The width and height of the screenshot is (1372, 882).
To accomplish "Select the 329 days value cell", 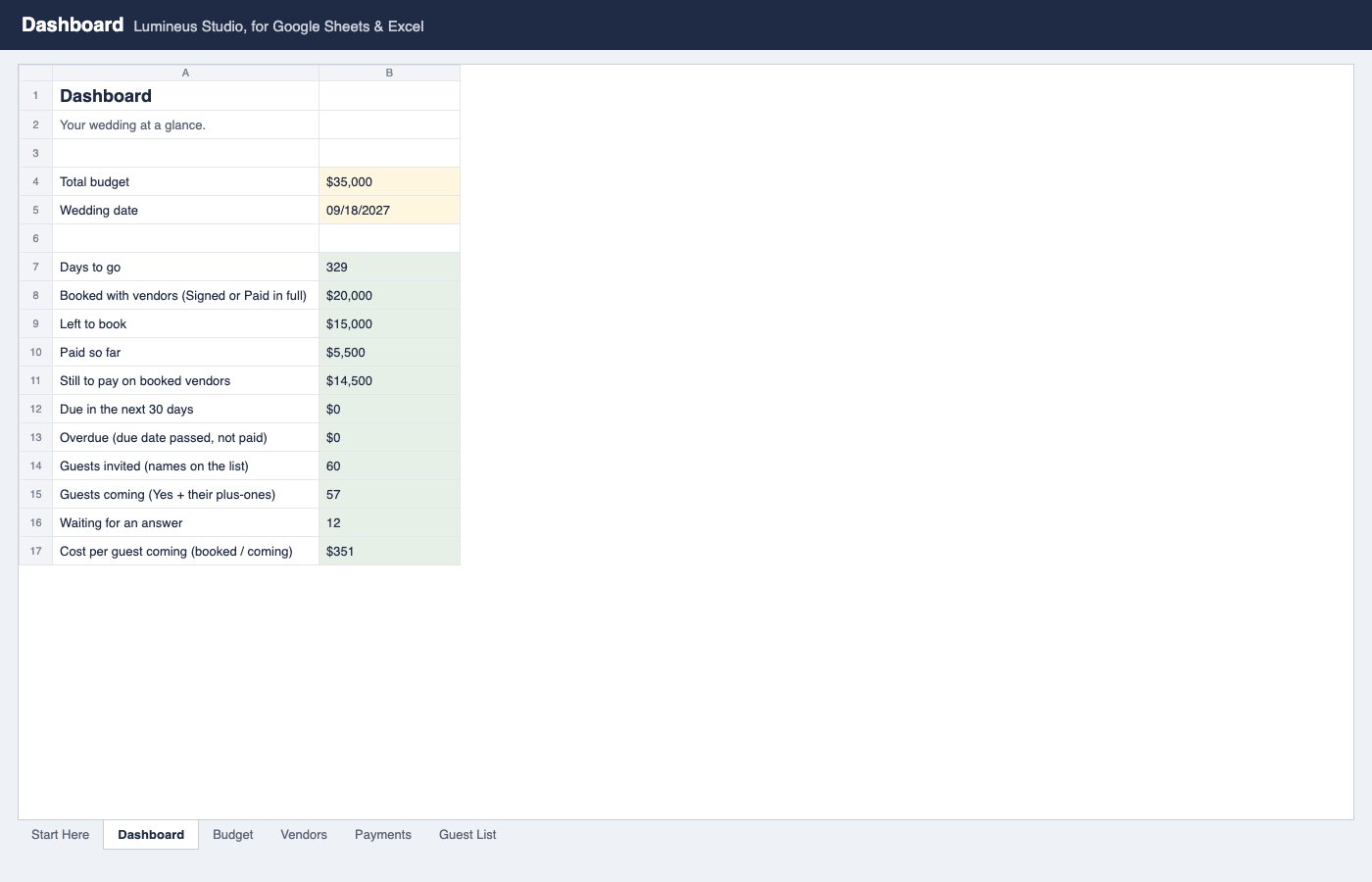I will coord(389,267).
